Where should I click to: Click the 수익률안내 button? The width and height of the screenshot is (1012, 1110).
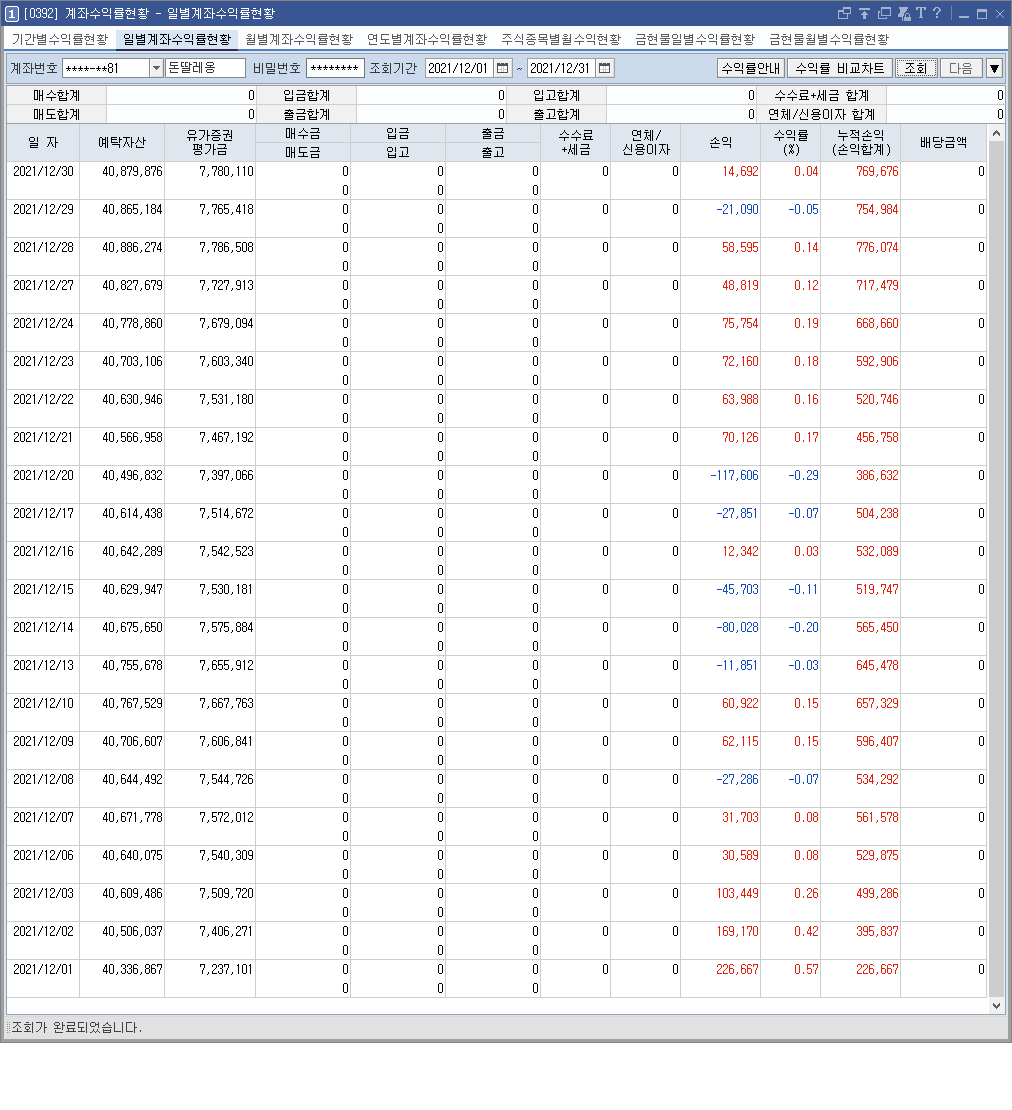[x=751, y=68]
